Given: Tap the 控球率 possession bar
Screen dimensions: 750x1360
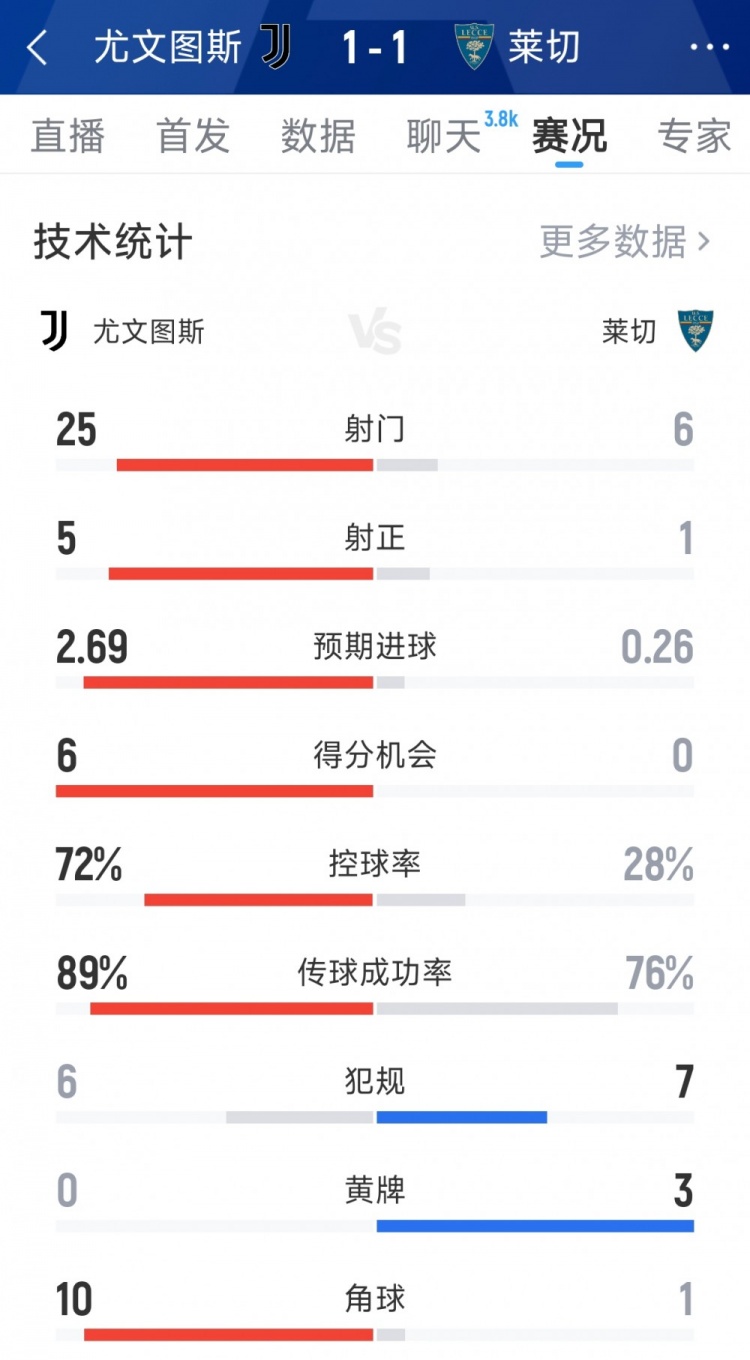Looking at the screenshot, I should pos(375,900).
